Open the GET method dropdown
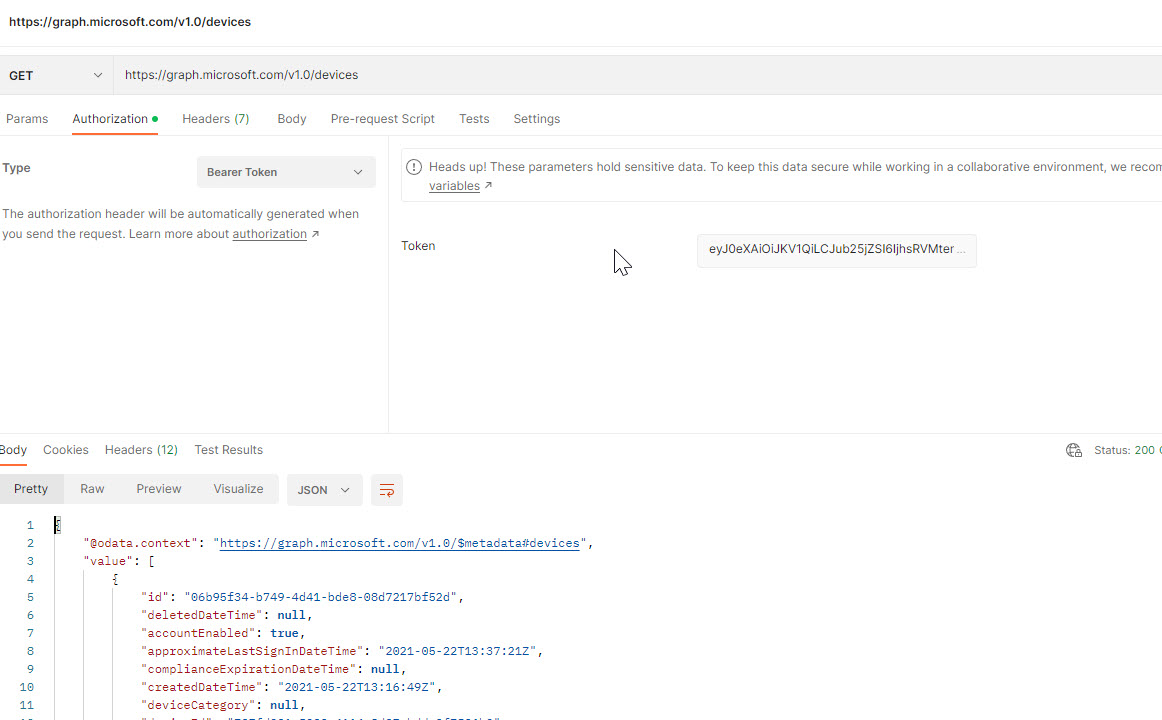1162x720 pixels. click(x=56, y=75)
